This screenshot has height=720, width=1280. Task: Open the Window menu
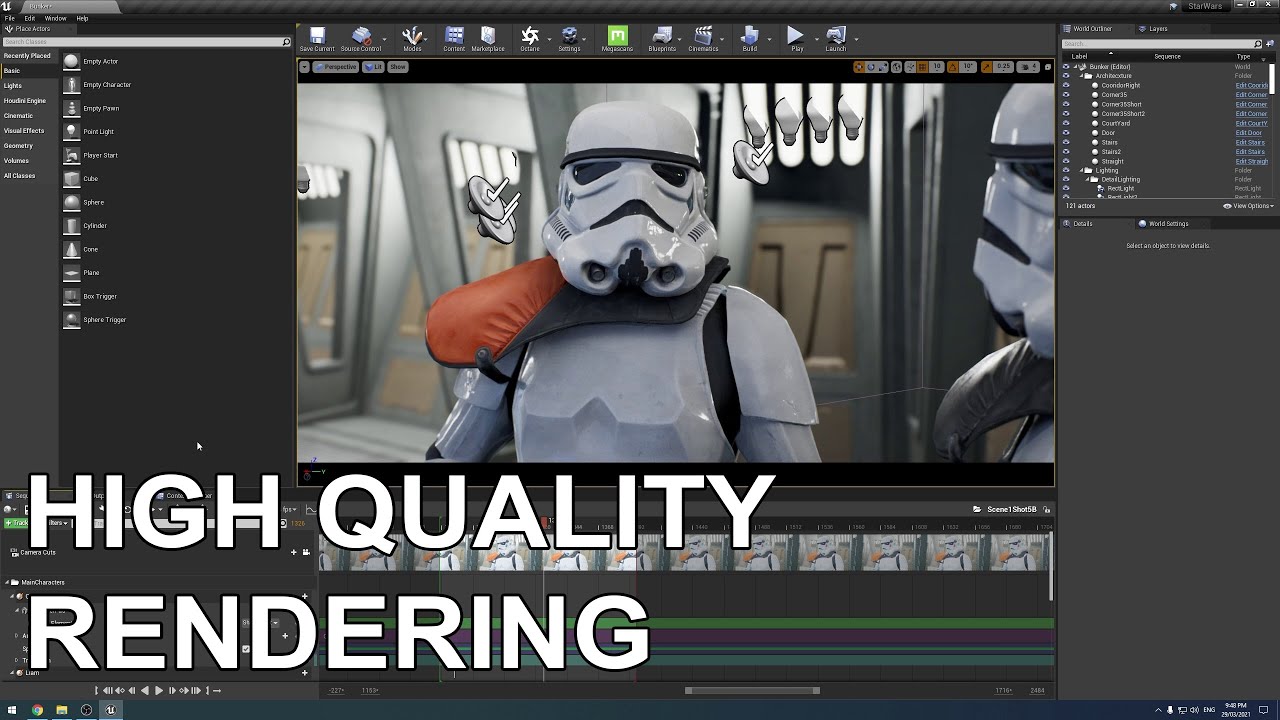(56, 18)
